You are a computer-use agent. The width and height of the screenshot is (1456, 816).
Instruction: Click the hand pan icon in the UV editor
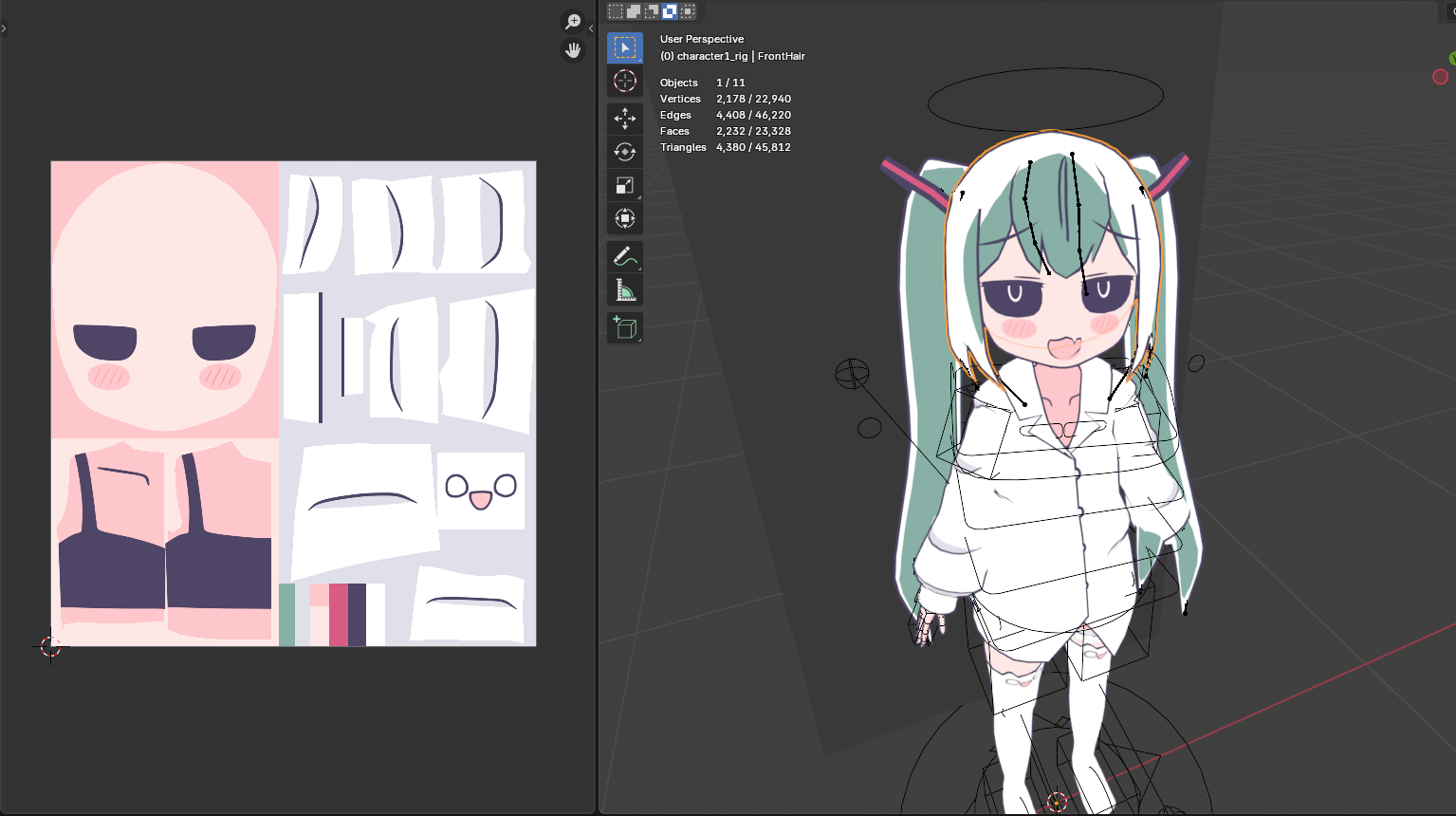click(x=573, y=50)
